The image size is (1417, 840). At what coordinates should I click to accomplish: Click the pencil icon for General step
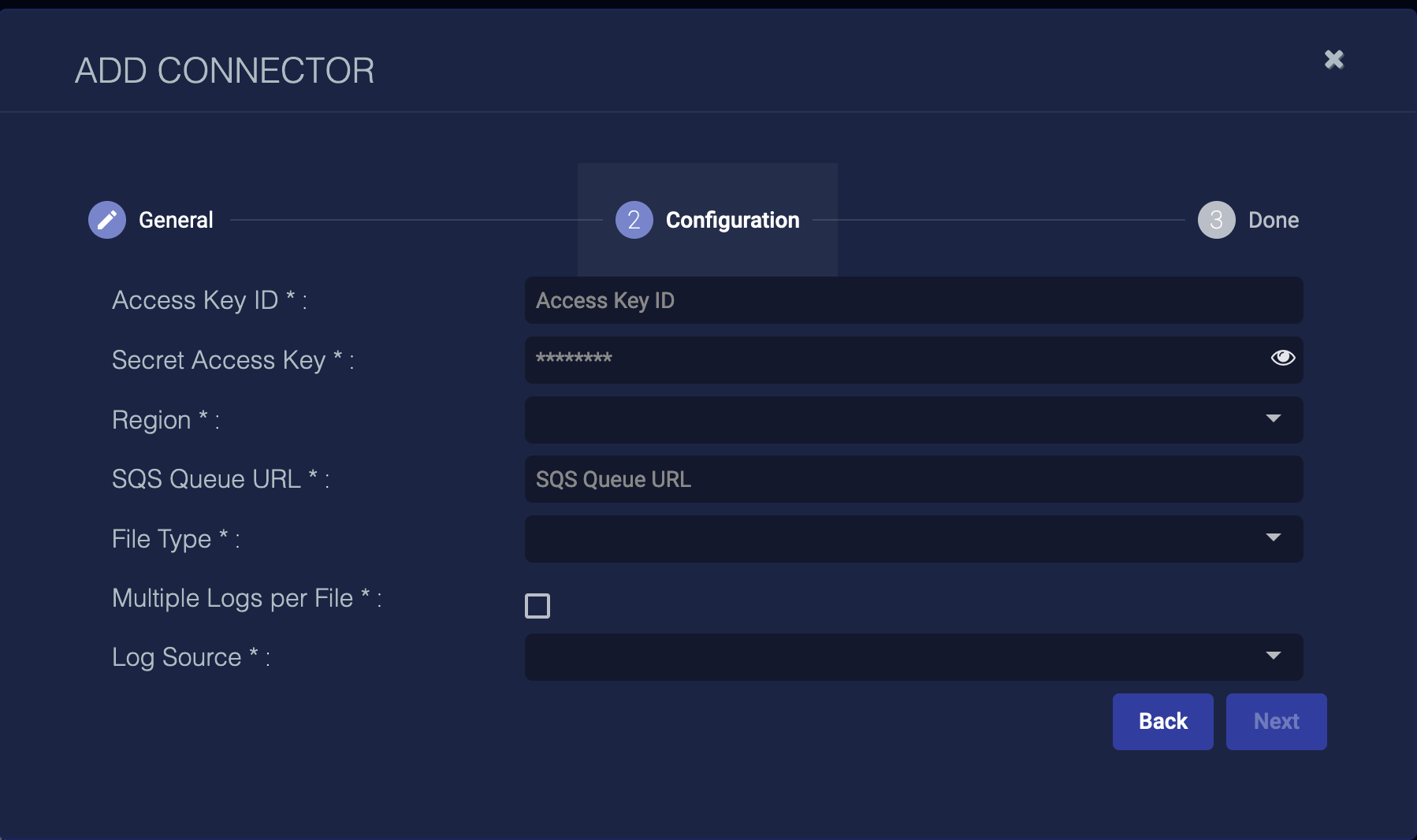107,220
